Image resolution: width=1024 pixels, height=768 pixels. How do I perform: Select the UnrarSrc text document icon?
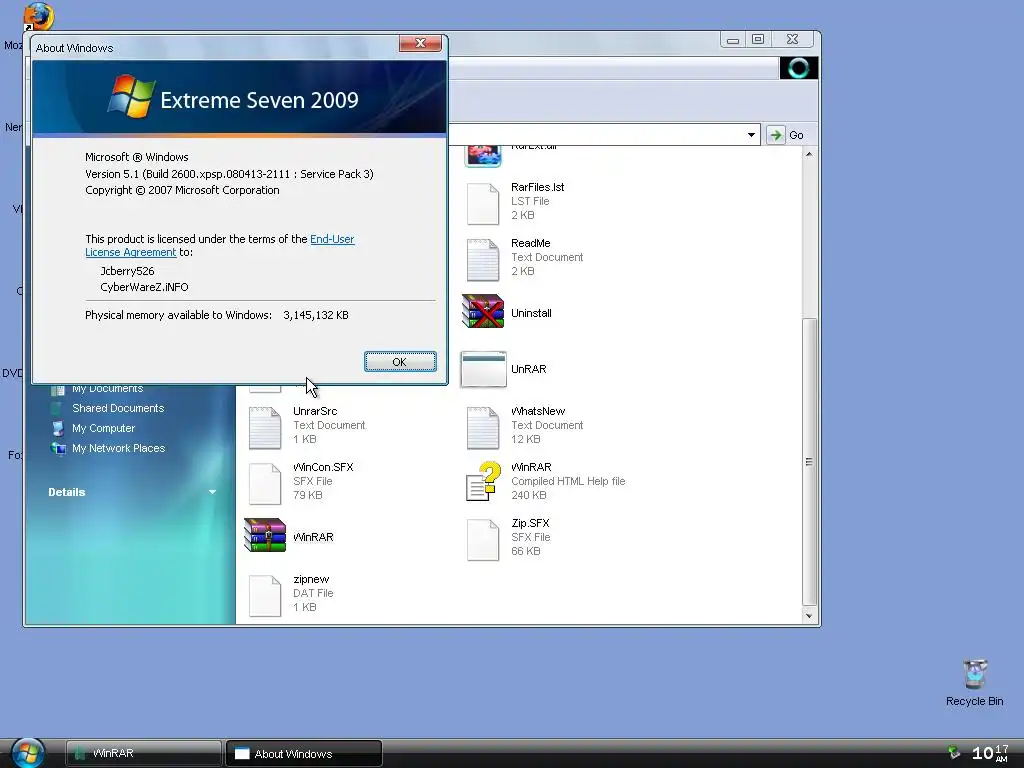(265, 428)
